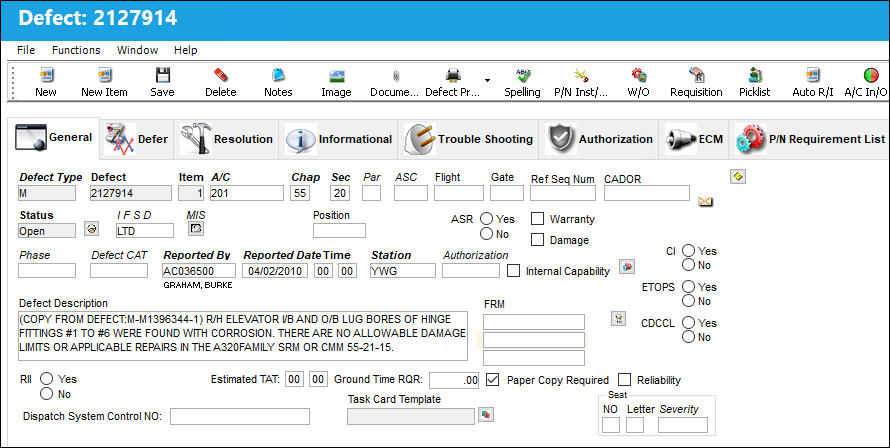Click the yellow diamond icon beside CADOR
Viewport: 890px width, 448px height.
737,177
